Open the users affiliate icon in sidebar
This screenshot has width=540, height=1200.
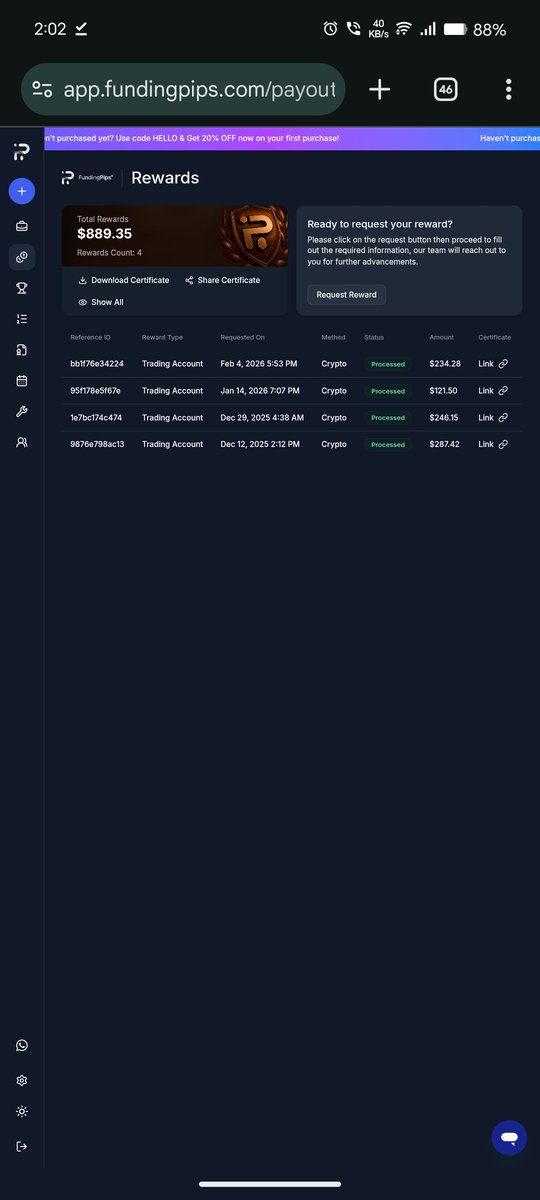point(22,441)
